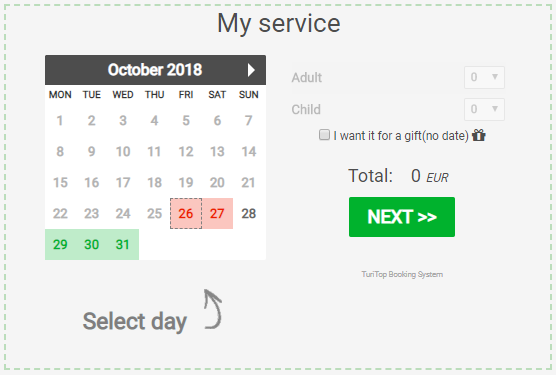
Task: Click the gift box icon
Action: tap(479, 135)
